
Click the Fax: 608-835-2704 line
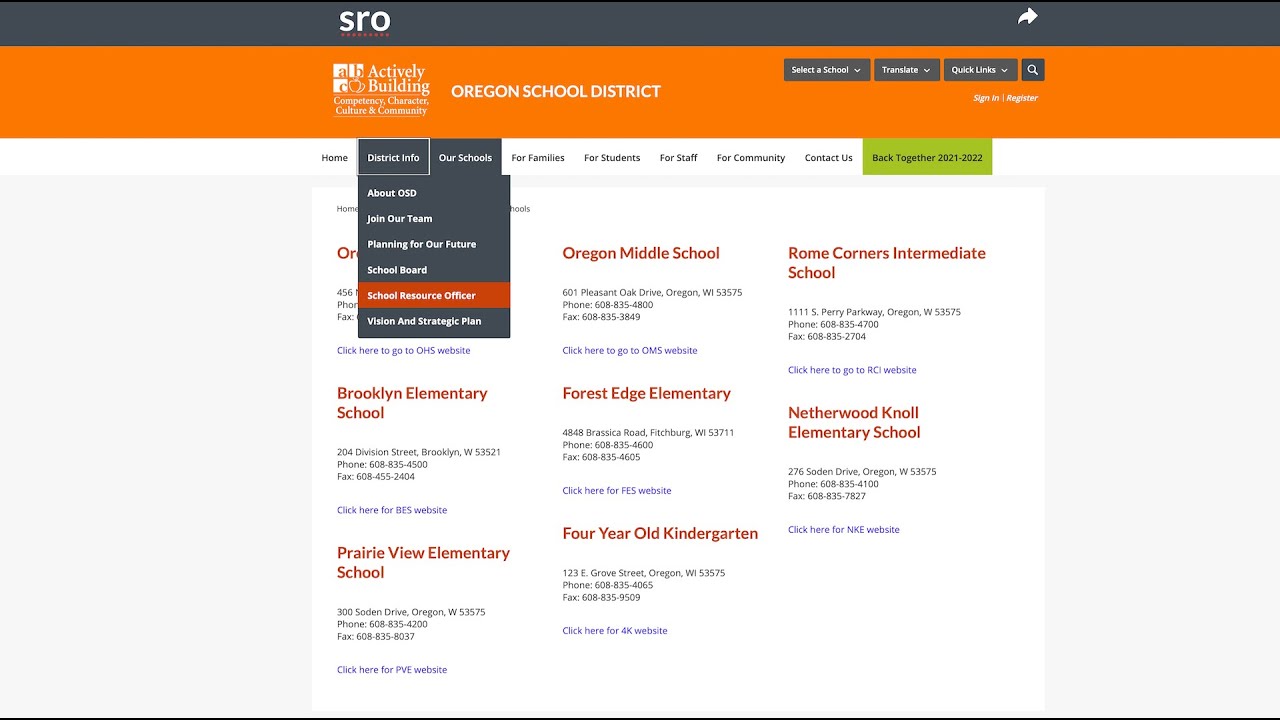coord(827,337)
